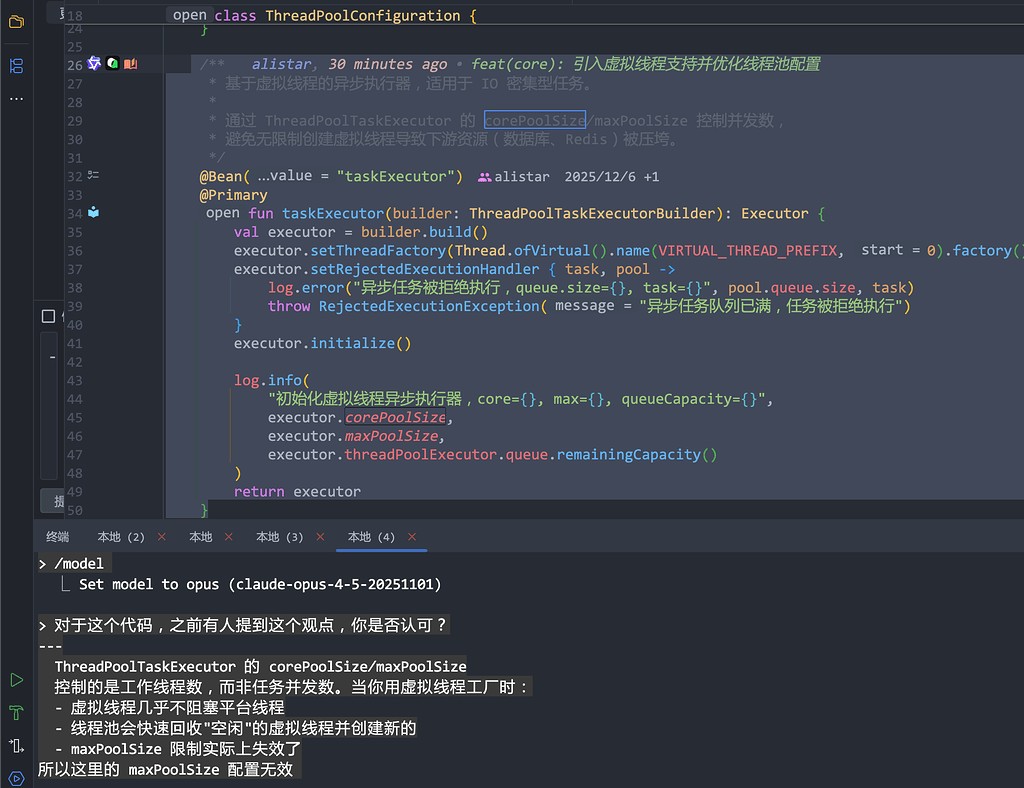1024x788 pixels.
Task: Select the 本地 (4) terminal tab
Action: coord(371,537)
